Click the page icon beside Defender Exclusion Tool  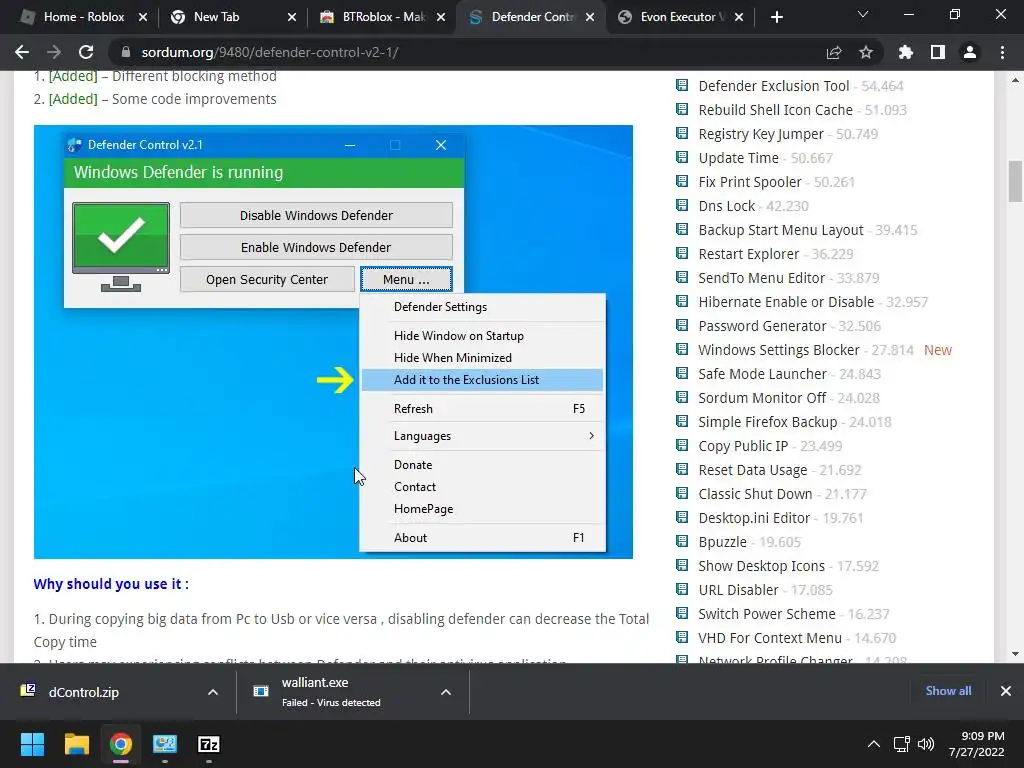[x=682, y=85]
